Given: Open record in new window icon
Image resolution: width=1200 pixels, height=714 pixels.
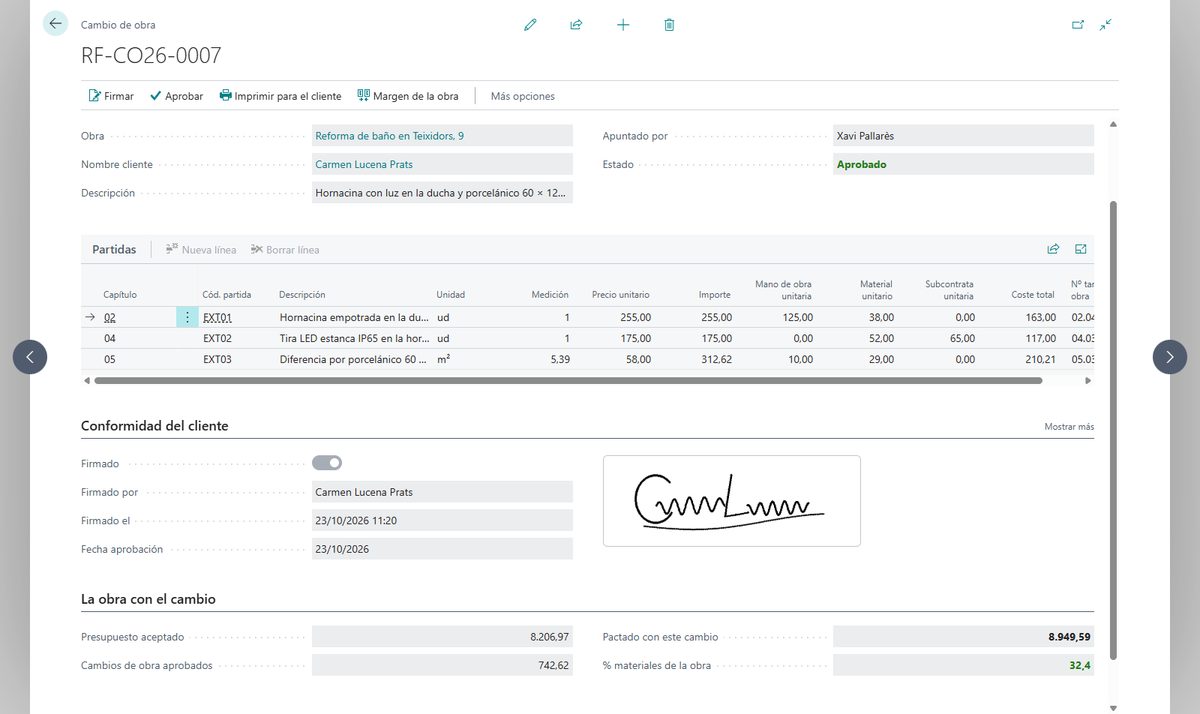Looking at the screenshot, I should click(1078, 25).
